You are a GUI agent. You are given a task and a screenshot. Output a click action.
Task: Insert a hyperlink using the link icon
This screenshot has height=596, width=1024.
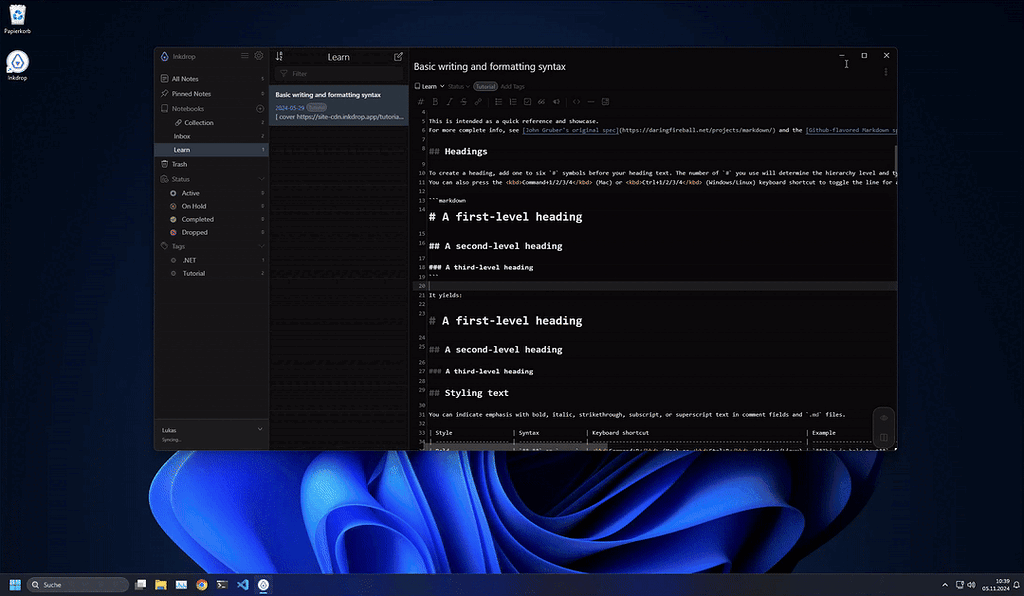pyautogui.click(x=478, y=101)
